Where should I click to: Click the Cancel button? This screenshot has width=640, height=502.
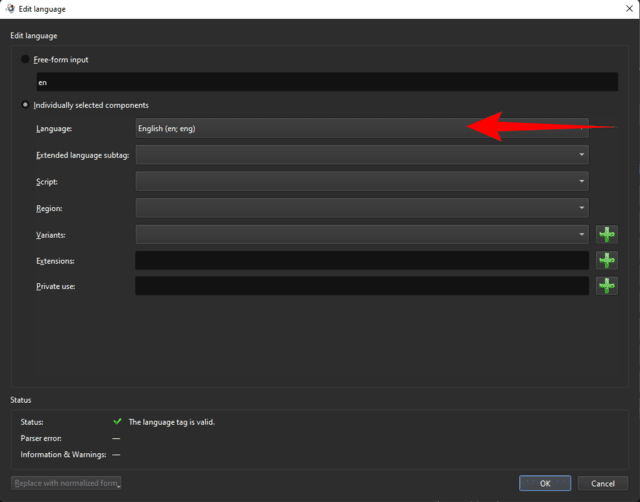[602, 483]
